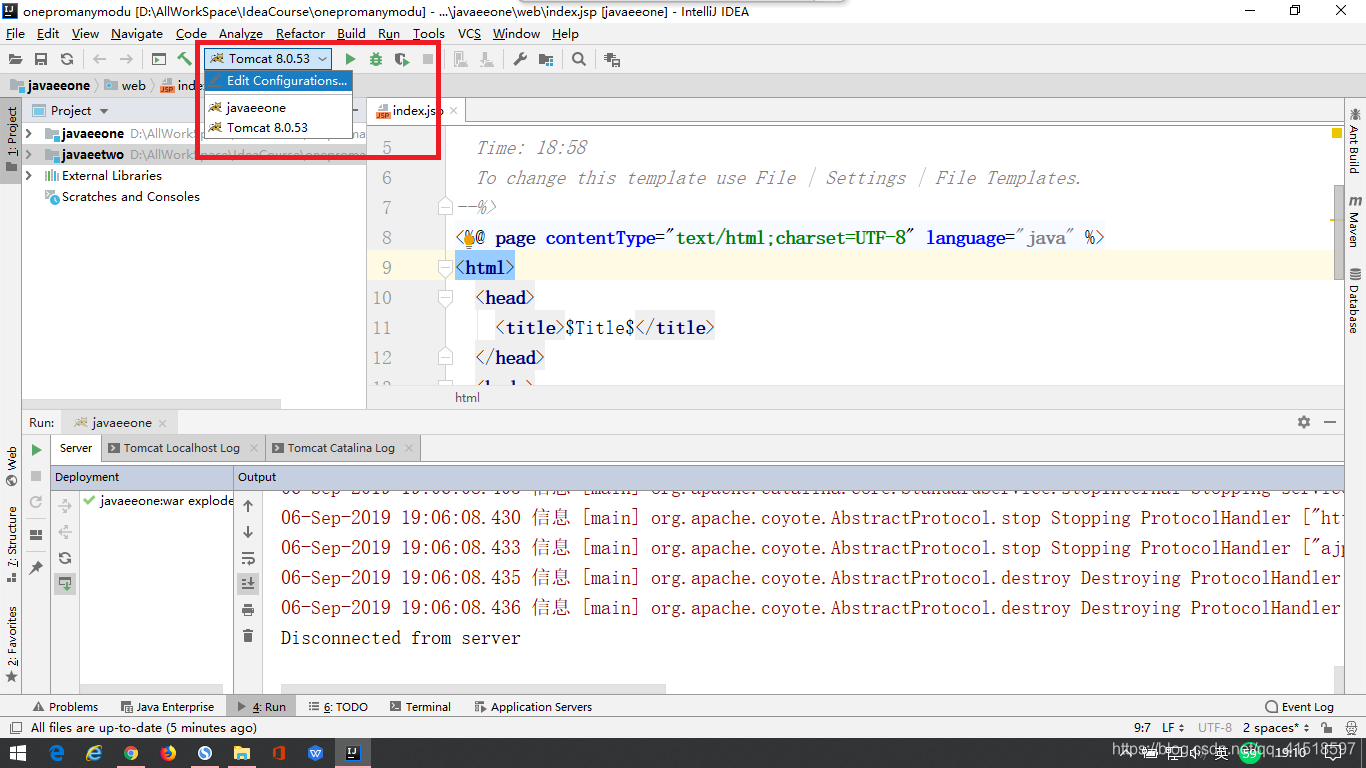This screenshot has height=768, width=1366.
Task: Open 6: TODO tool window
Action: coord(338,706)
